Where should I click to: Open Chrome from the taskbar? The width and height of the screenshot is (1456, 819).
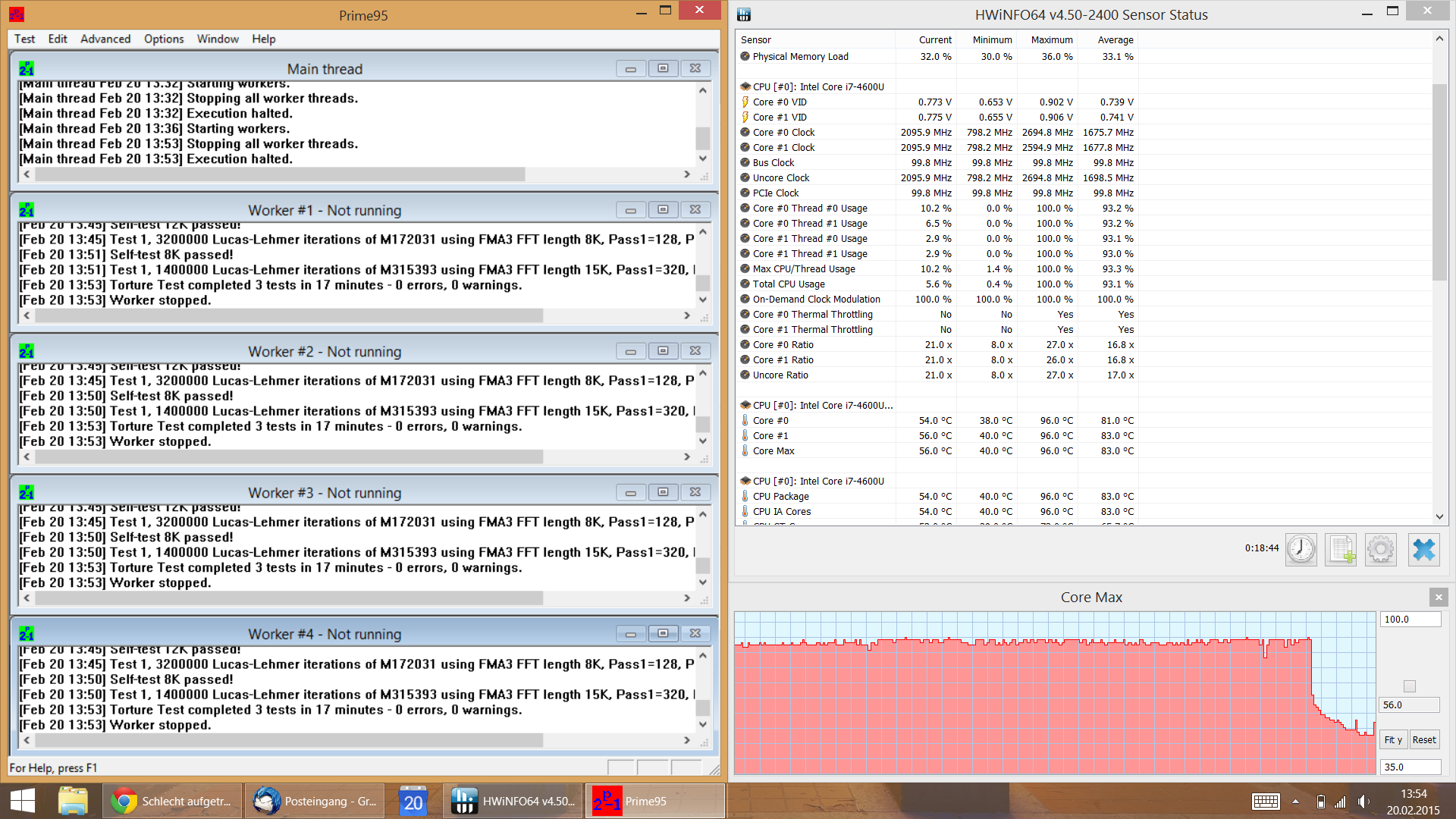[173, 801]
